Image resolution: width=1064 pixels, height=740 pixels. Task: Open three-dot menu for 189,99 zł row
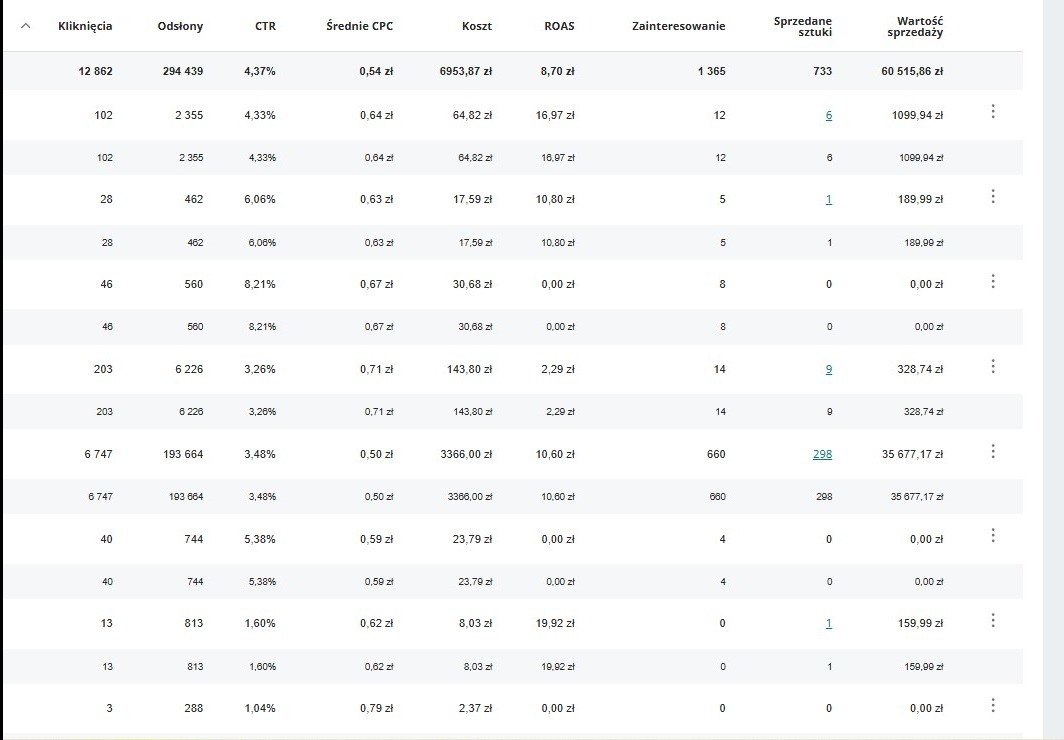[992, 196]
